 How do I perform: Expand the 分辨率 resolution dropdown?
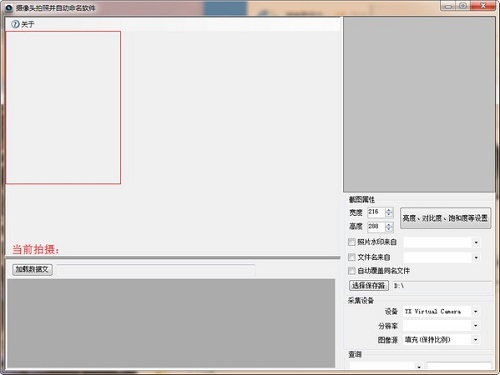tap(476, 325)
